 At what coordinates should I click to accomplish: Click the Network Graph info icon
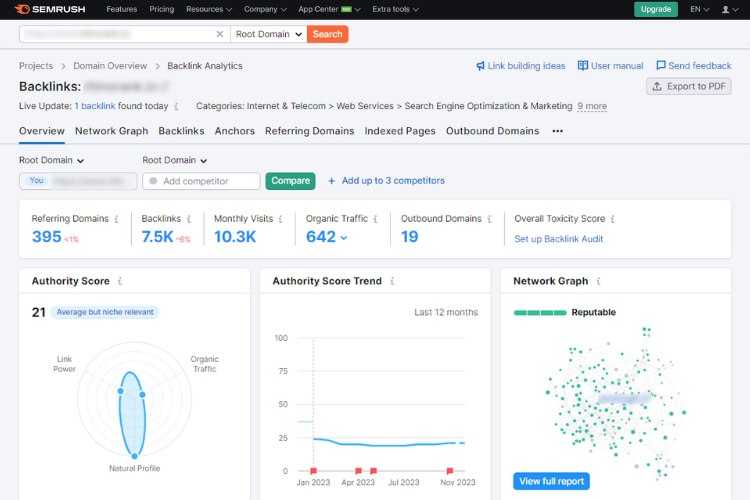pos(598,281)
